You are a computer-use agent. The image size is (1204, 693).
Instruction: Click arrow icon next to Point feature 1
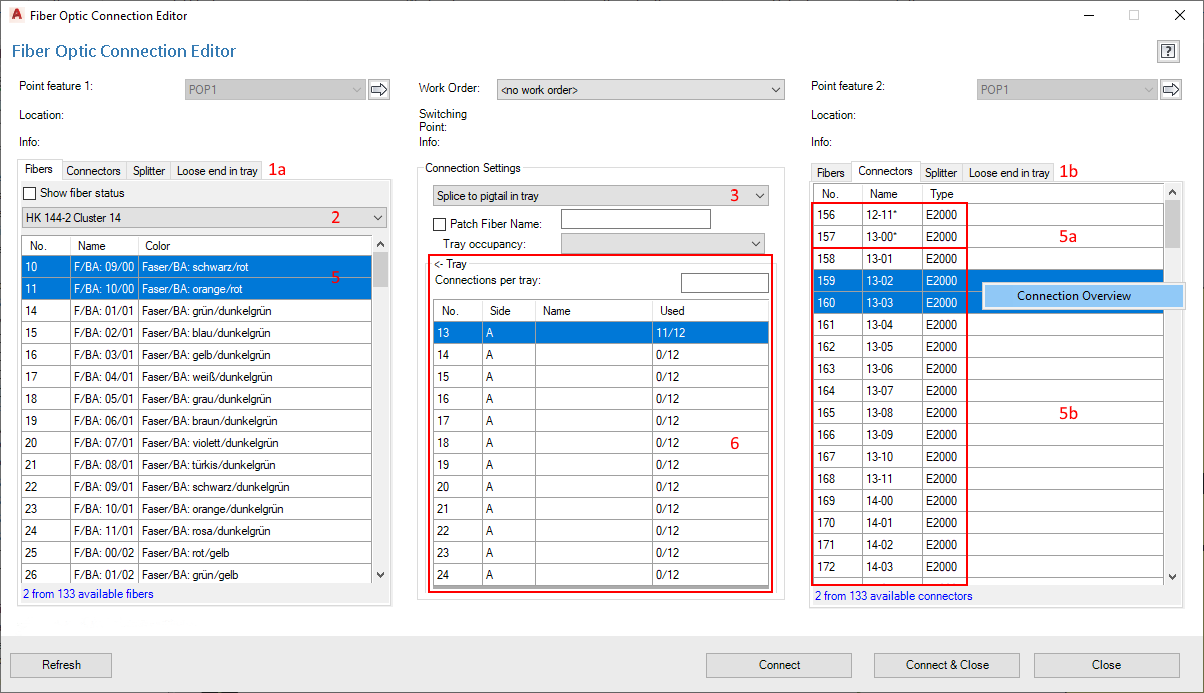[x=379, y=90]
